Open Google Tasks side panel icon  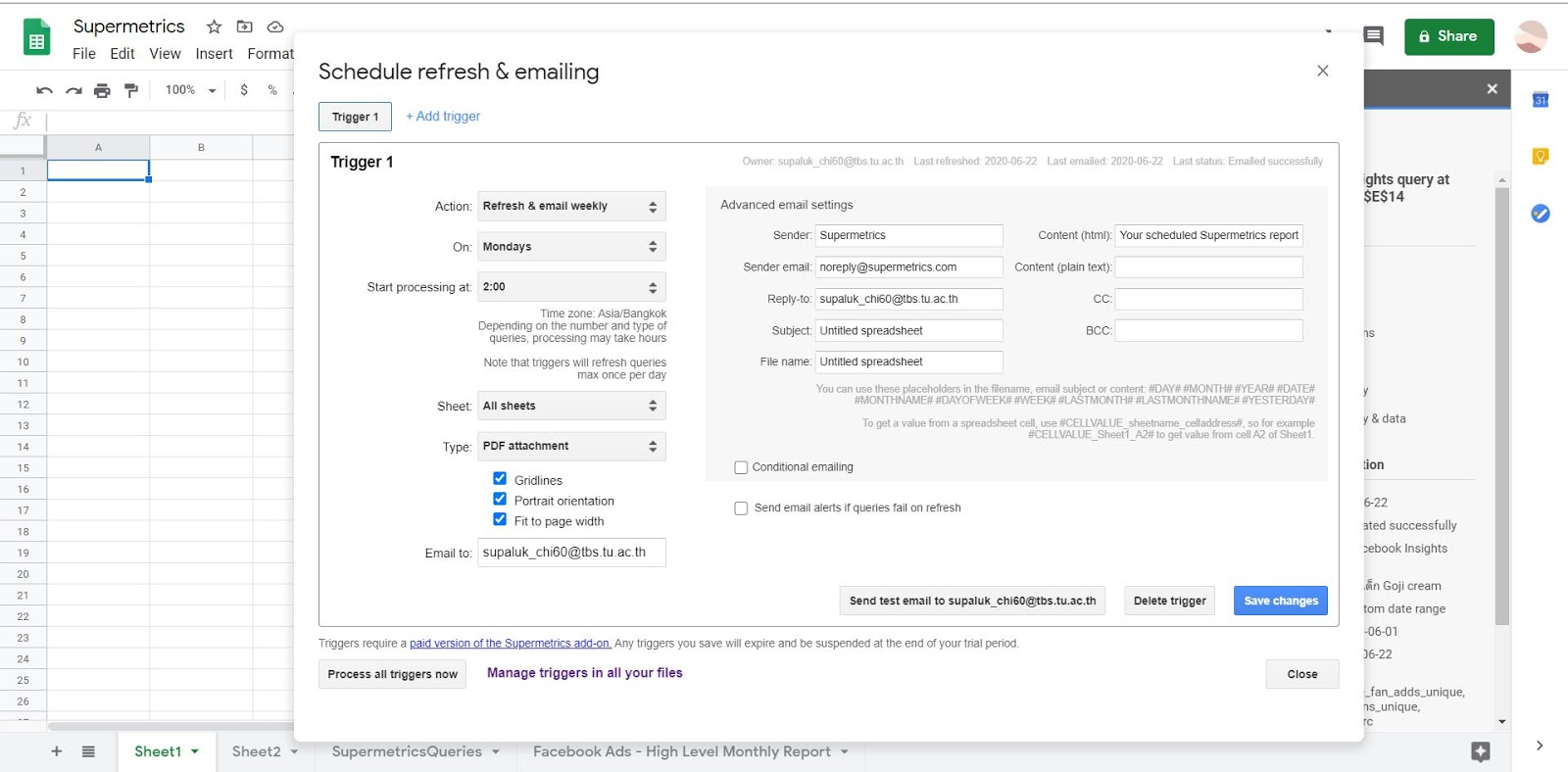point(1541,214)
